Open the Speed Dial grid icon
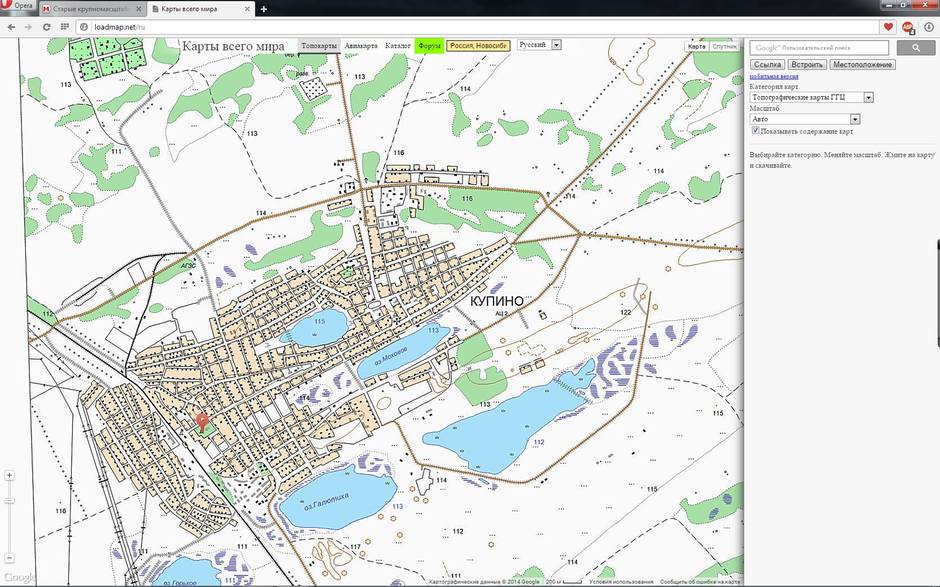The height and width of the screenshot is (587, 940). (63, 26)
